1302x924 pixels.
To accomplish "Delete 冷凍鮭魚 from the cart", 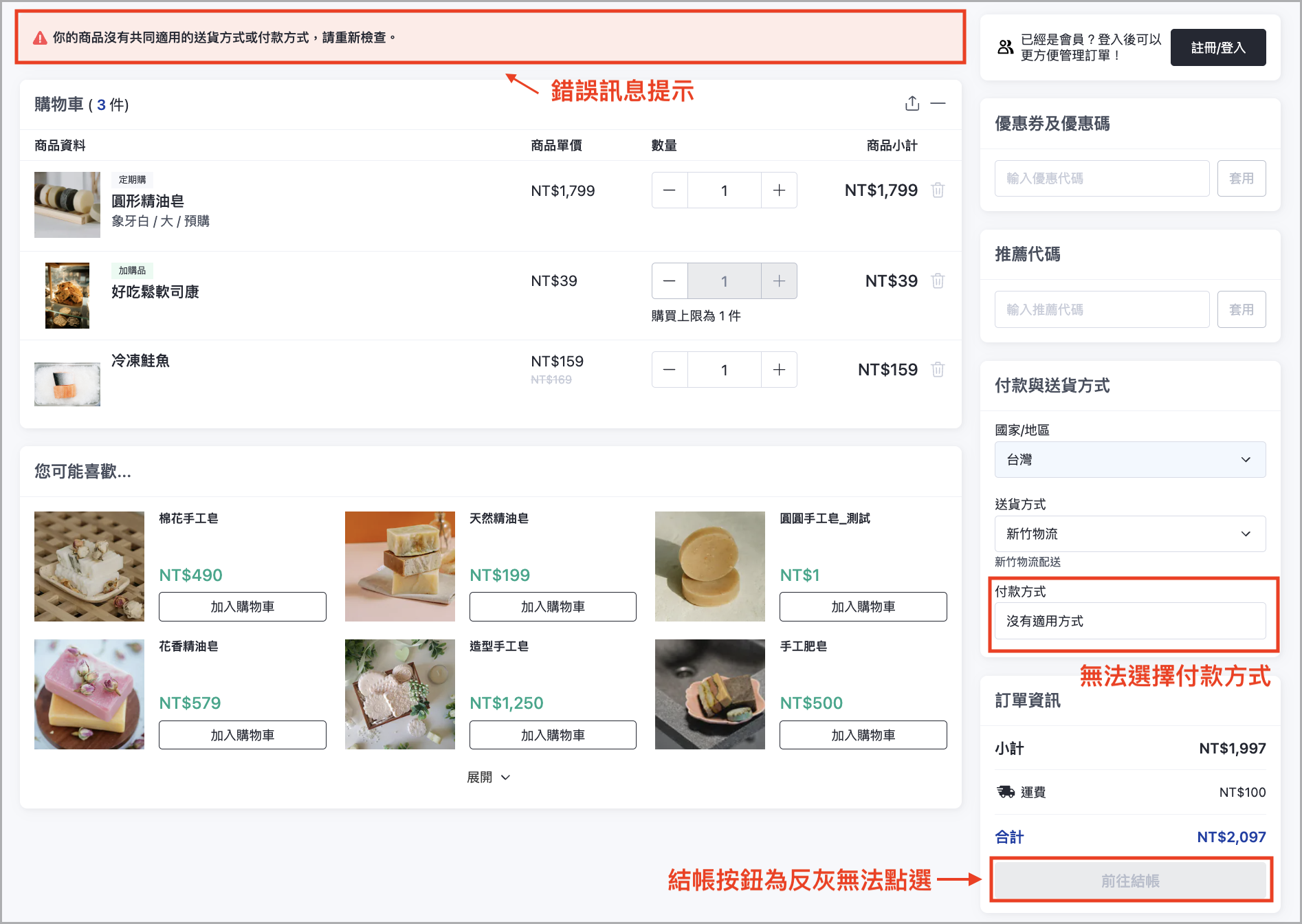I will pos(938,370).
